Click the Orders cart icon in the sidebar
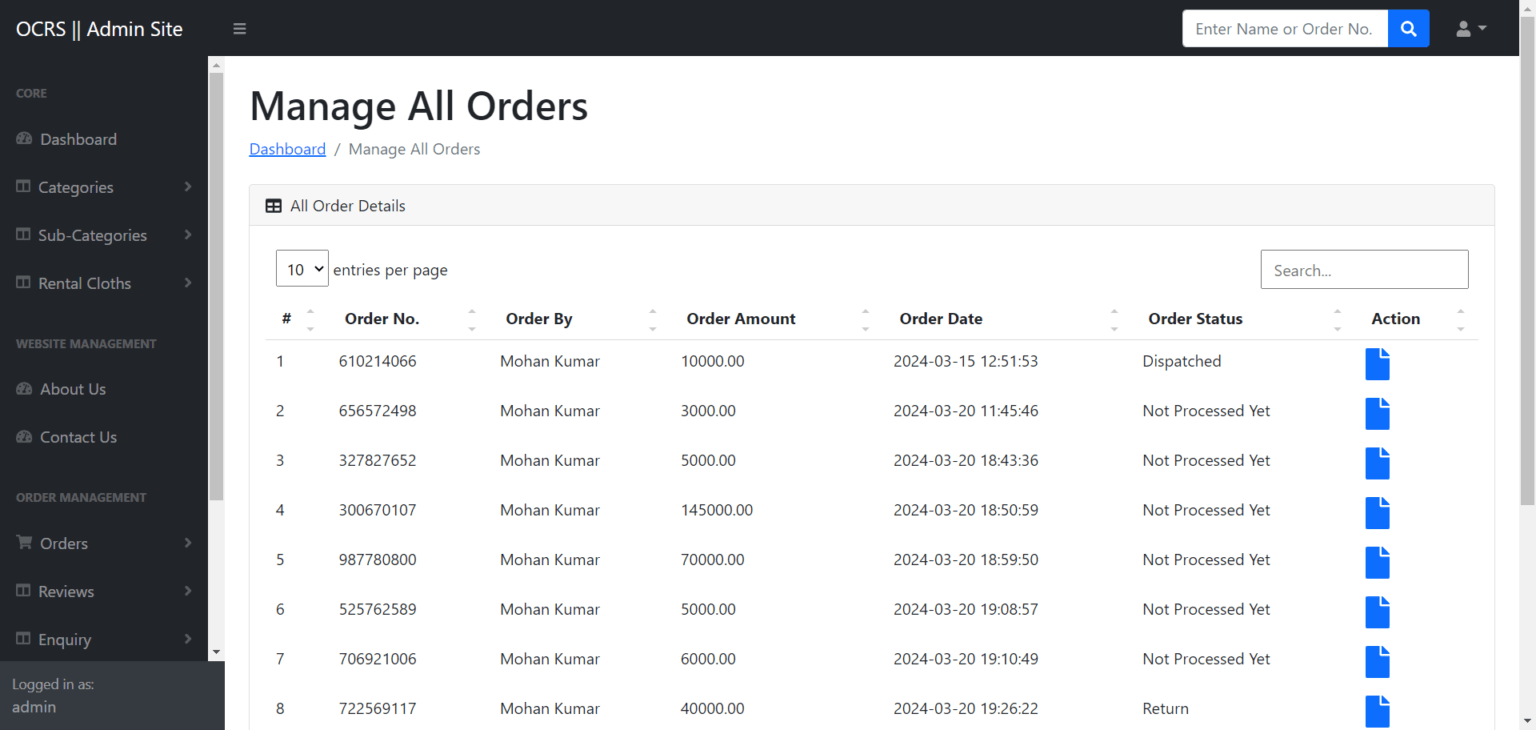Image resolution: width=1536 pixels, height=730 pixels. point(22,543)
